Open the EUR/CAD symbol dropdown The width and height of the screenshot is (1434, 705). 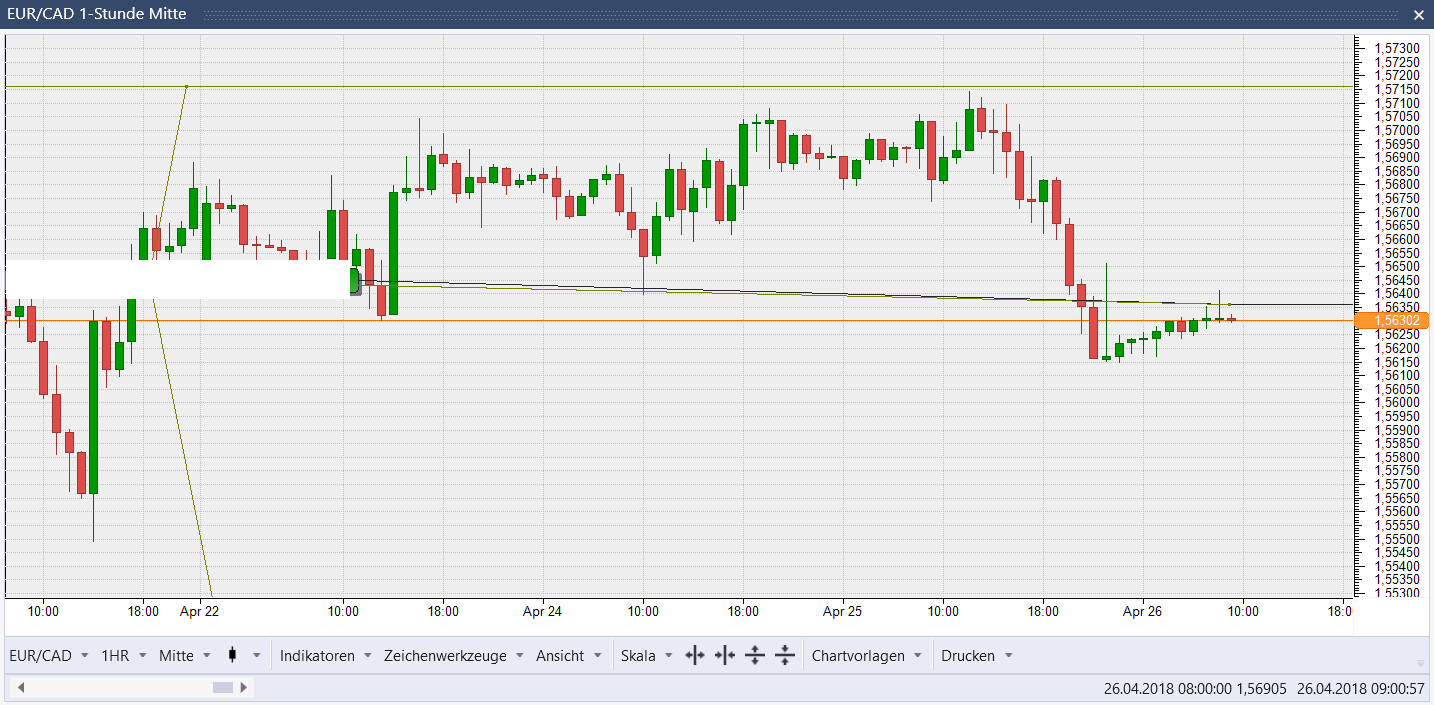(x=48, y=656)
